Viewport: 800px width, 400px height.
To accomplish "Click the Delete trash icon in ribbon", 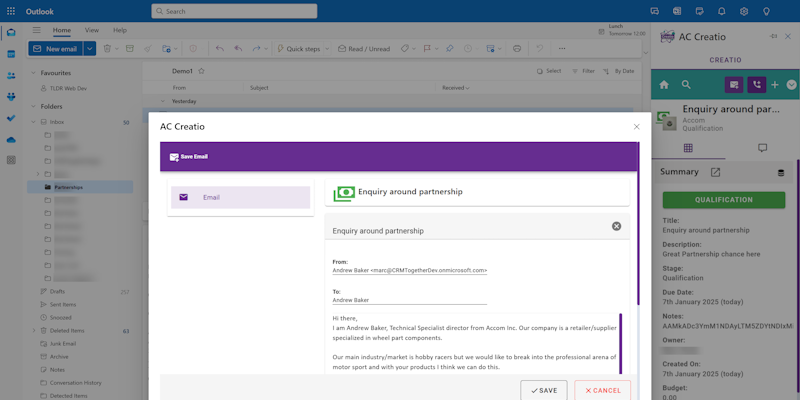I will [x=107, y=48].
